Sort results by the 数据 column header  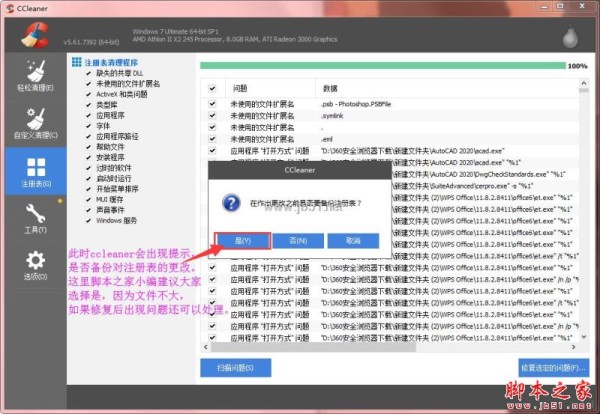coord(331,88)
